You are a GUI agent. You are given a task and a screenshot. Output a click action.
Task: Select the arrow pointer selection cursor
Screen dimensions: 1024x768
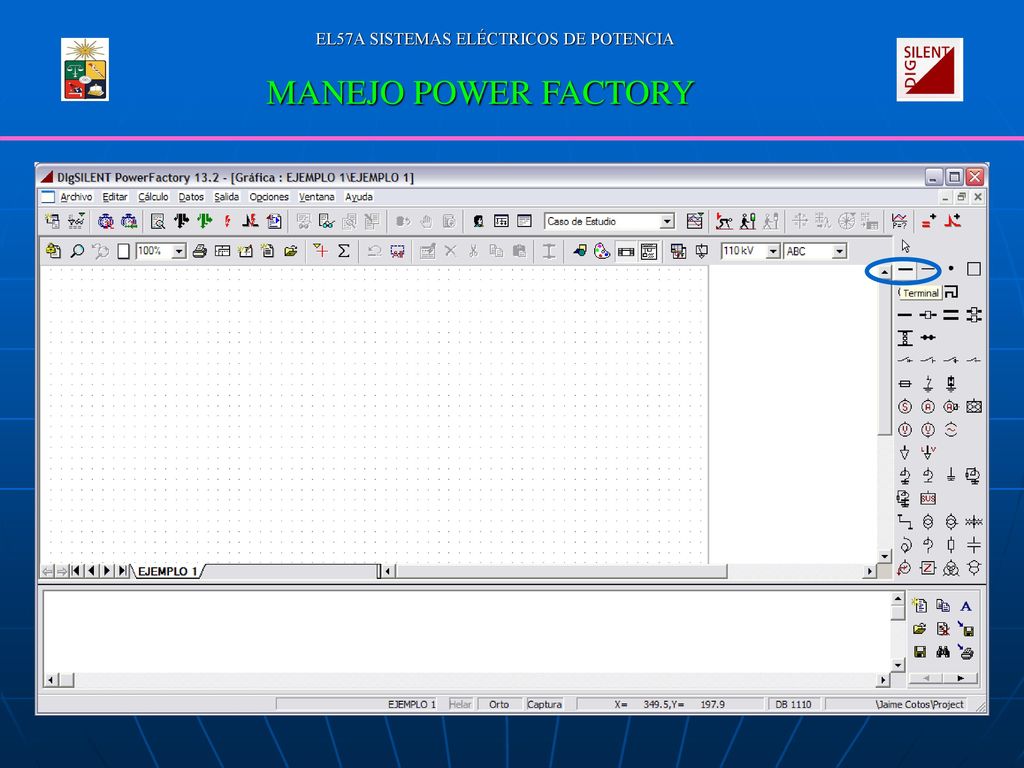905,246
